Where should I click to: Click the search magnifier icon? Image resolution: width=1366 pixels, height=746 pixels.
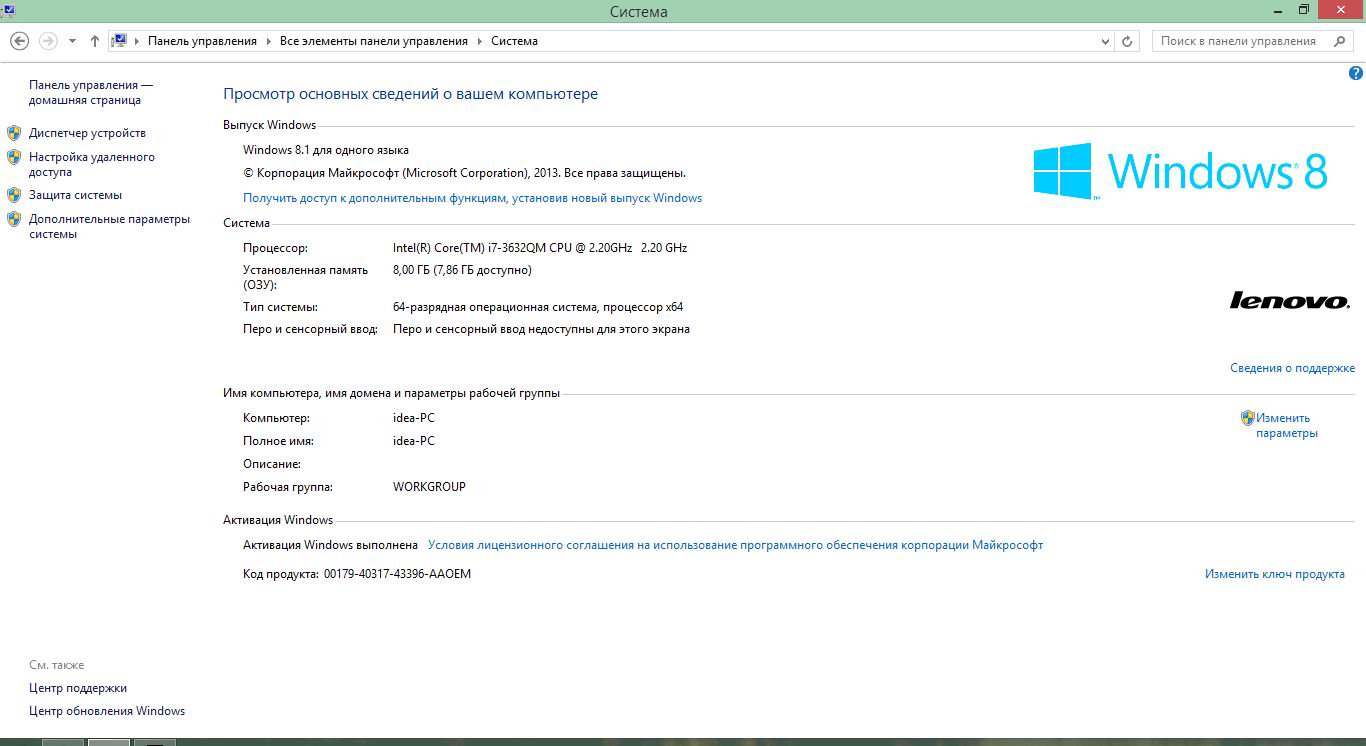[x=1340, y=41]
